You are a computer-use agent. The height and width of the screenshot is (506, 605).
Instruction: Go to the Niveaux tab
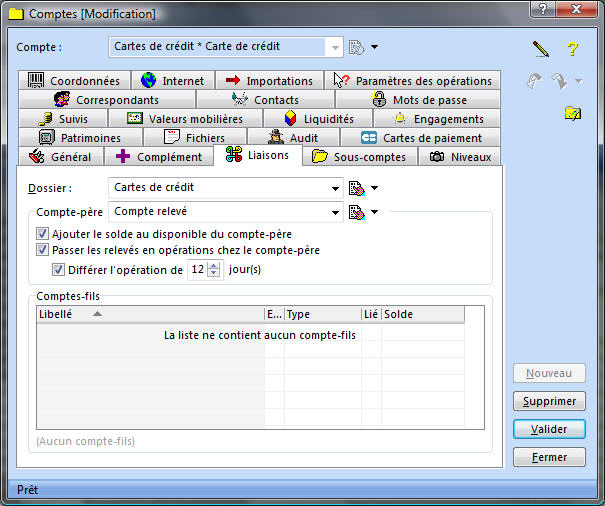[x=461, y=157]
